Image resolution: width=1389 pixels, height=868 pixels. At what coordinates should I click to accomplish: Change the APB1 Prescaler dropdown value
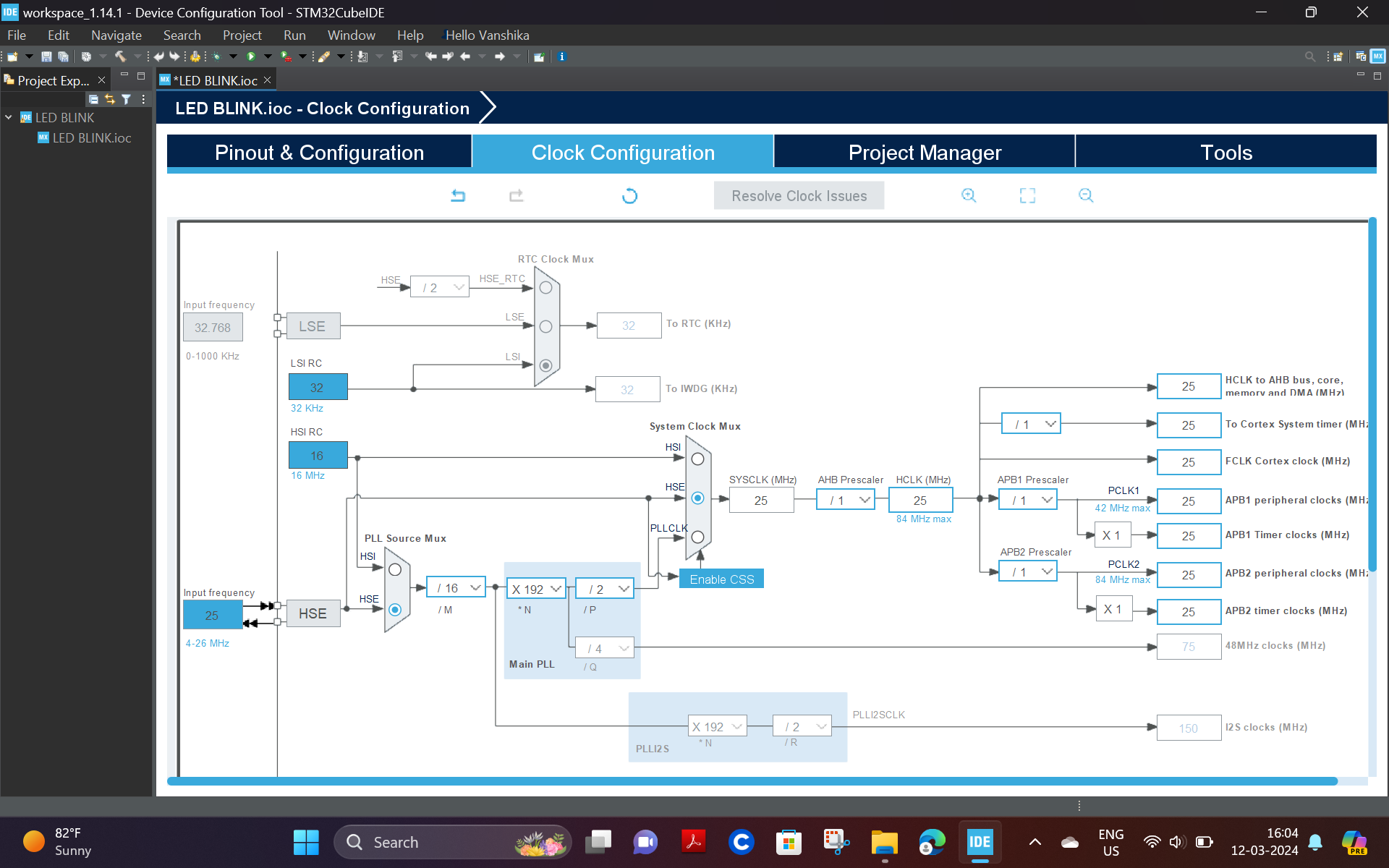[1027, 499]
